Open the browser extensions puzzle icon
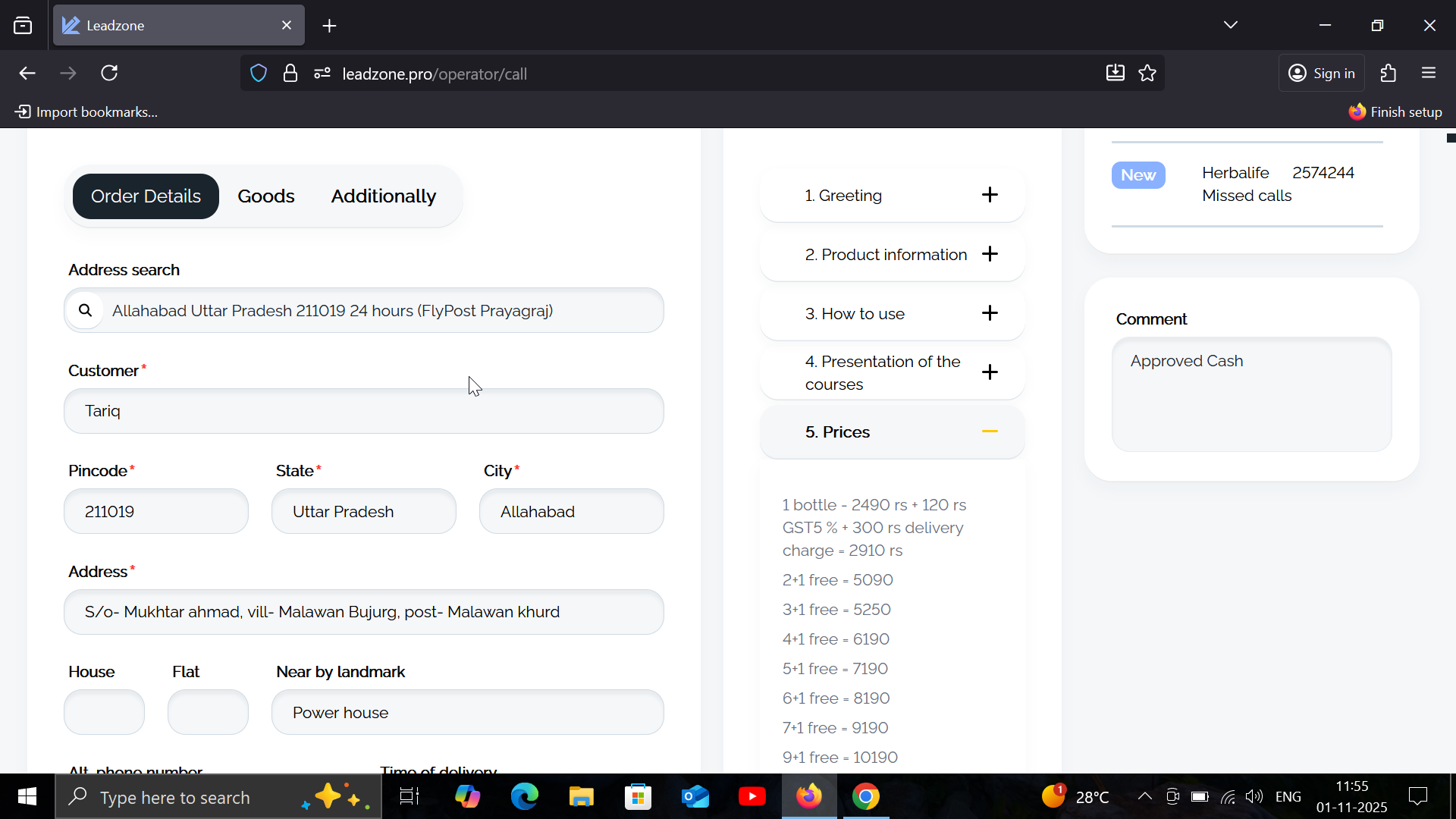Screen dimensions: 1456x819 [x=1389, y=74]
